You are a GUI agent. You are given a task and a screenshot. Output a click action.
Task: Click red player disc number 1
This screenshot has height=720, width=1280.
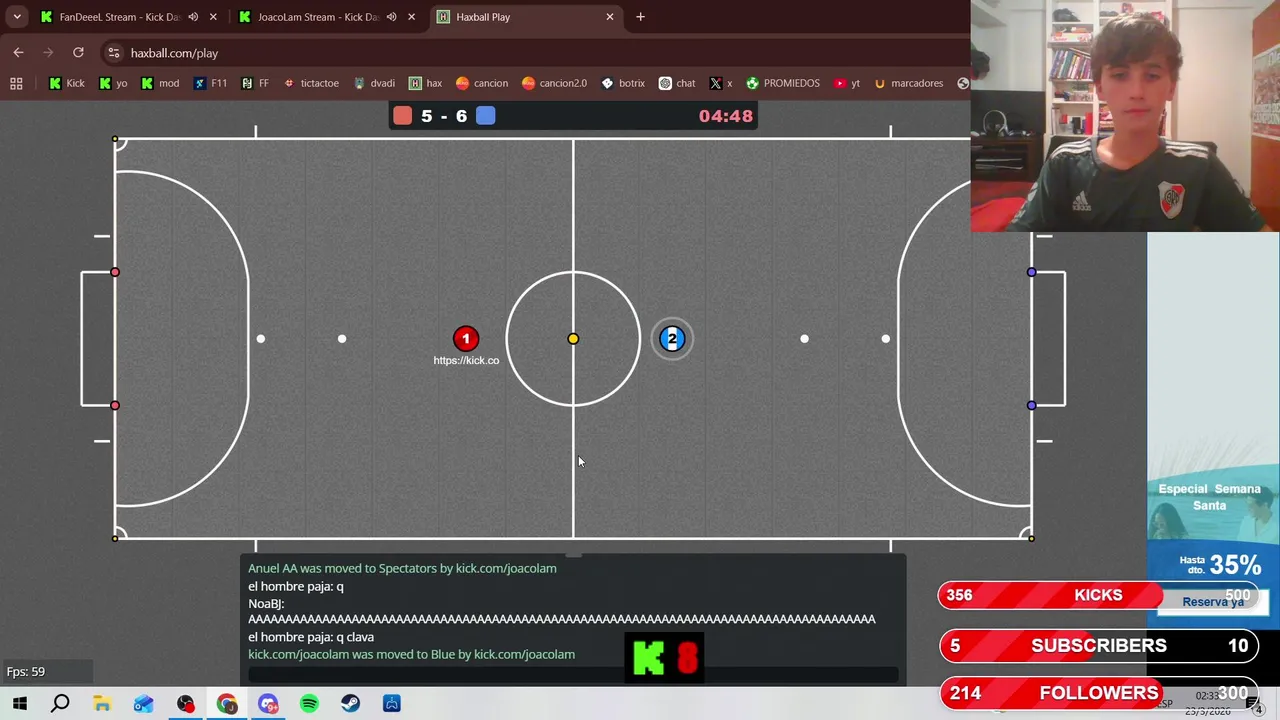(465, 339)
